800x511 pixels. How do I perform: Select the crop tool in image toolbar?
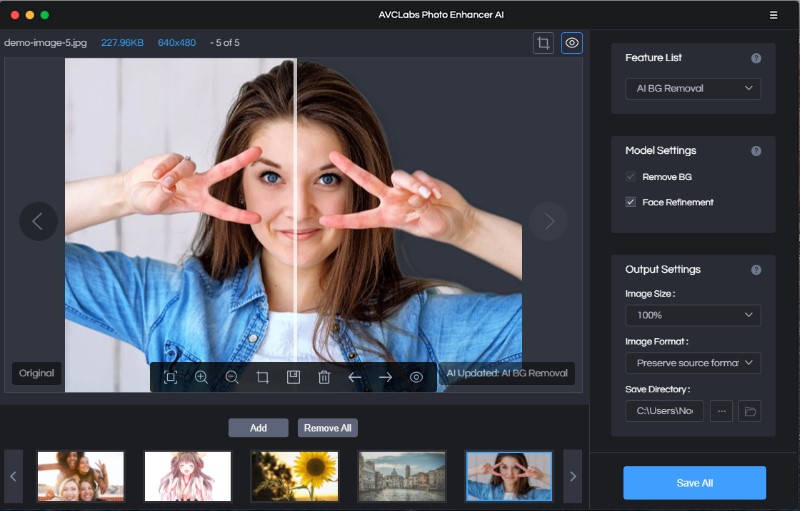[262, 377]
